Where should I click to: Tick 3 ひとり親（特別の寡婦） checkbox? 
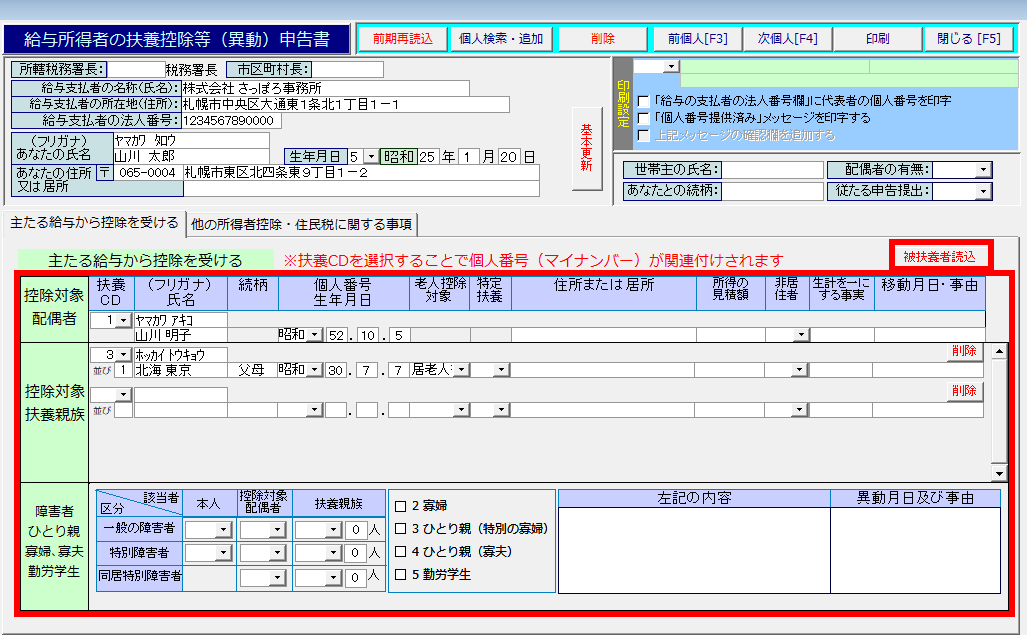(x=400, y=528)
